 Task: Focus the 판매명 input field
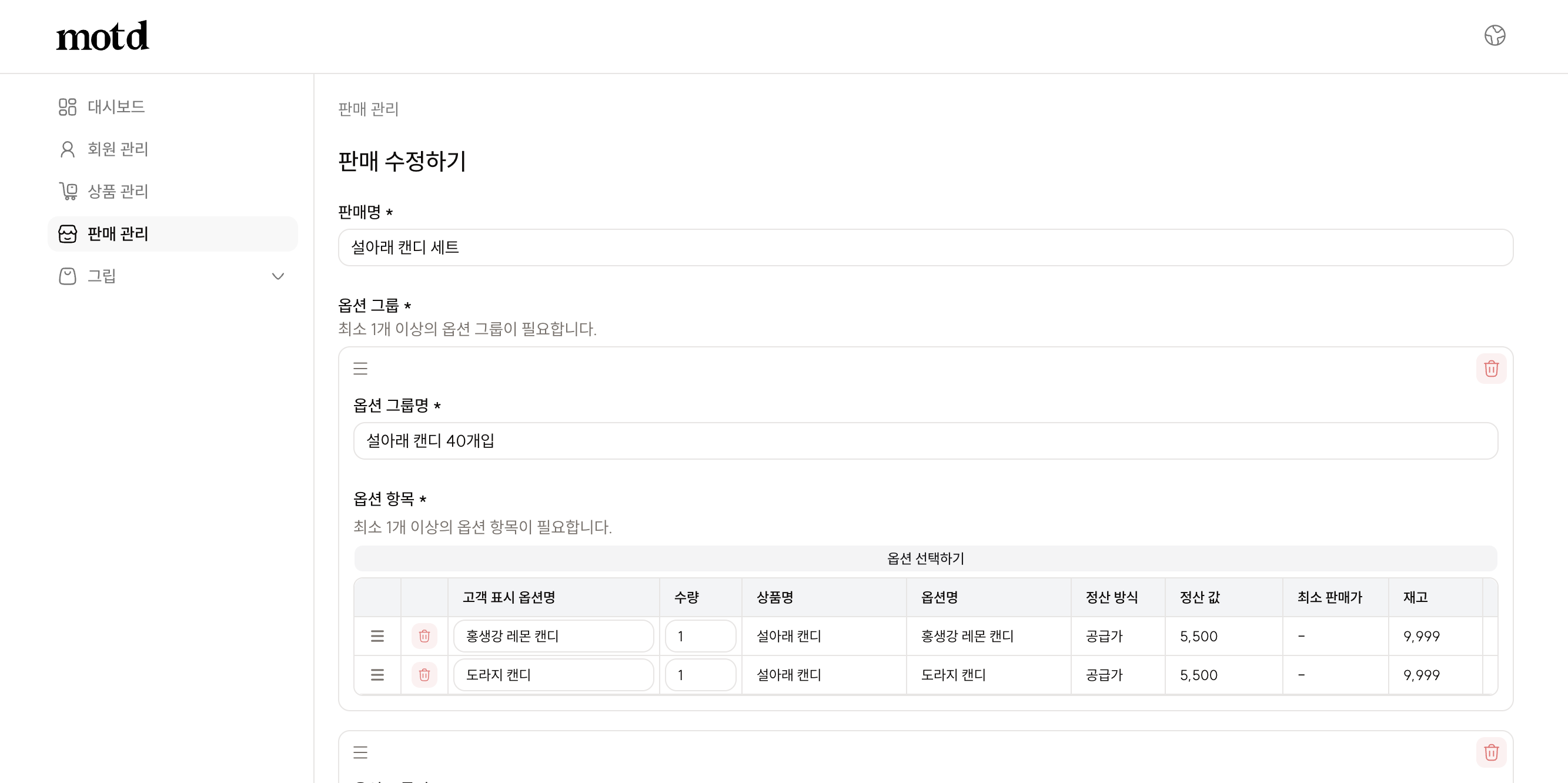tap(925, 247)
